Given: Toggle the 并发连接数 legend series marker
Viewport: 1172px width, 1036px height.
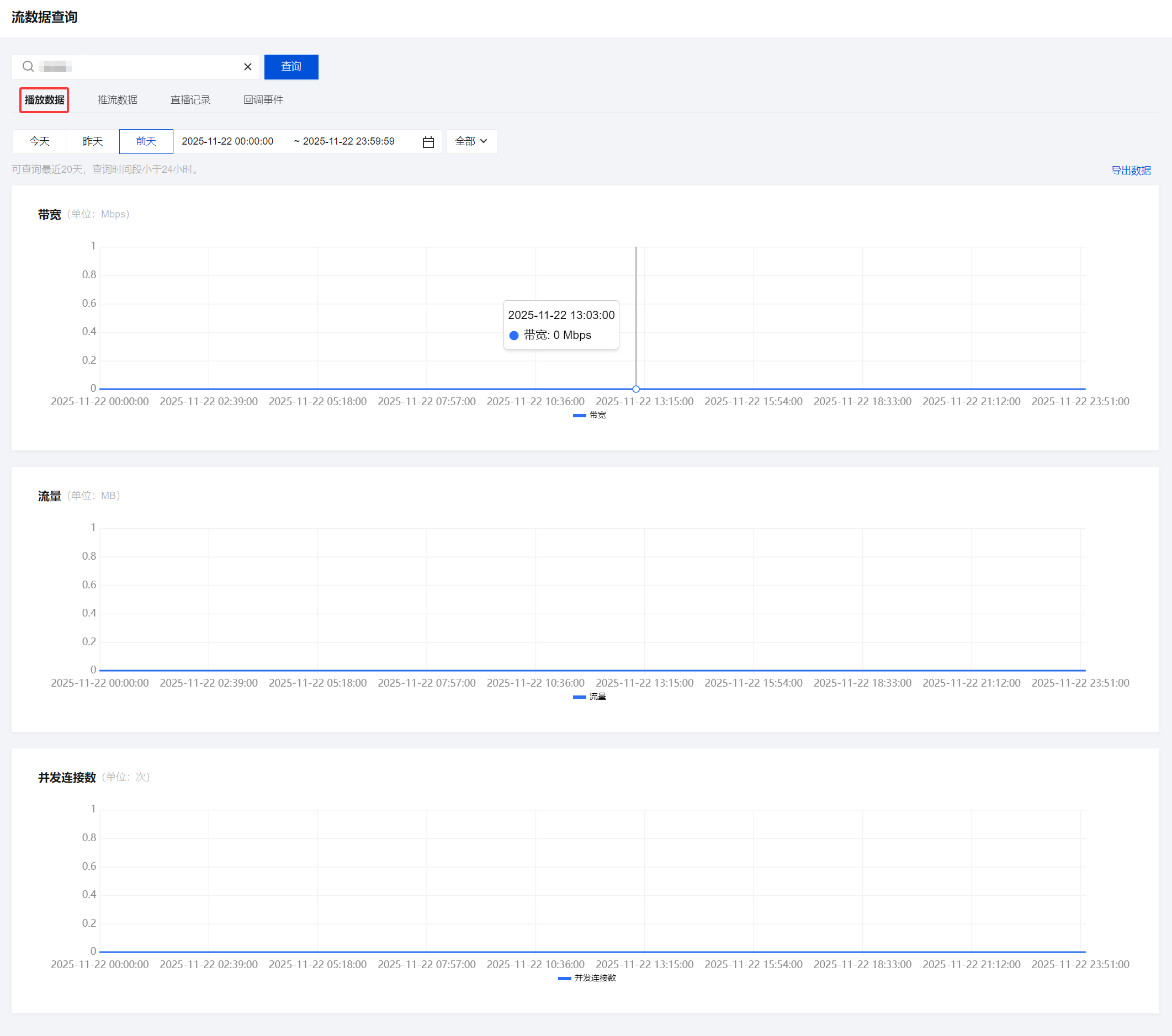Looking at the screenshot, I should coord(564,978).
